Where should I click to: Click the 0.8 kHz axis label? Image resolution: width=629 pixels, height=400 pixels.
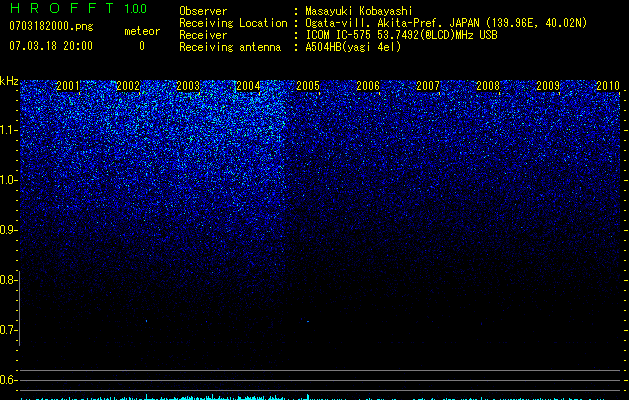point(9,280)
